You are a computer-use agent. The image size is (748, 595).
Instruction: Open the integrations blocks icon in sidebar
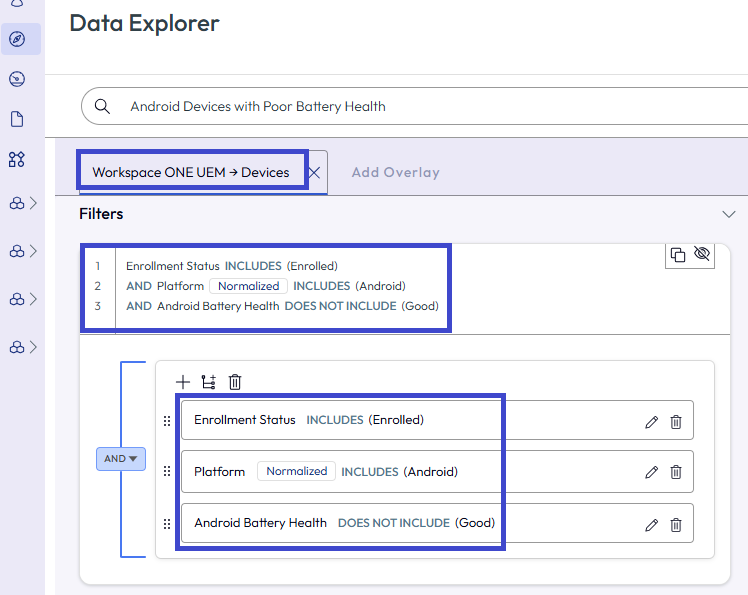(17, 159)
